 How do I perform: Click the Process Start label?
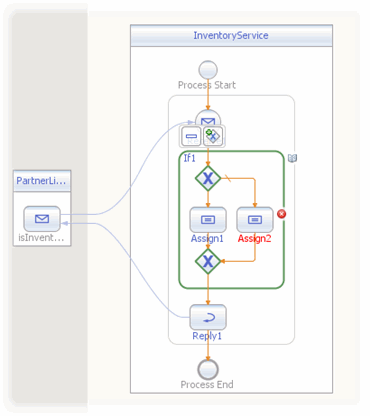click(x=207, y=85)
